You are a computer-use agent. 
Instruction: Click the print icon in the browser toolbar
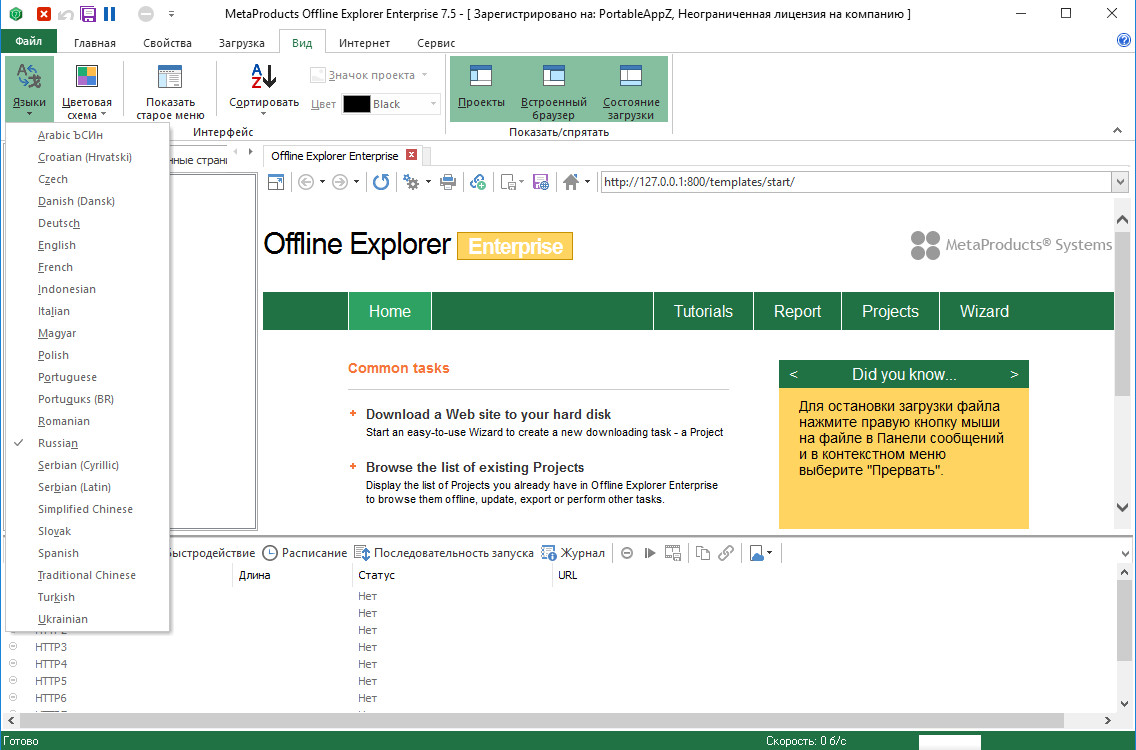point(449,182)
